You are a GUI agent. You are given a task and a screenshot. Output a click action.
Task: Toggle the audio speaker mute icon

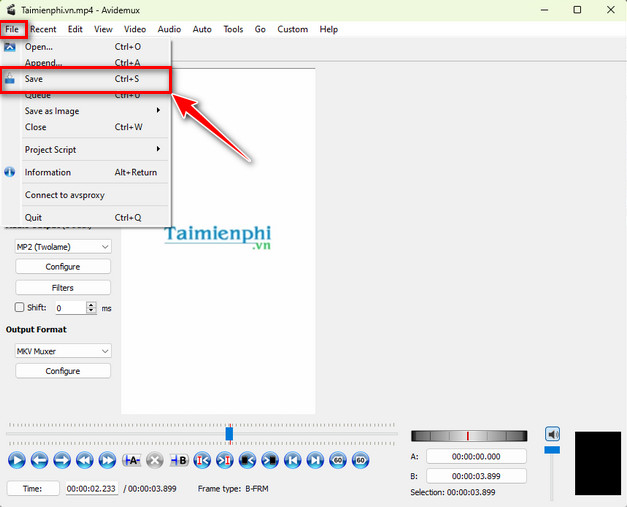click(x=553, y=434)
